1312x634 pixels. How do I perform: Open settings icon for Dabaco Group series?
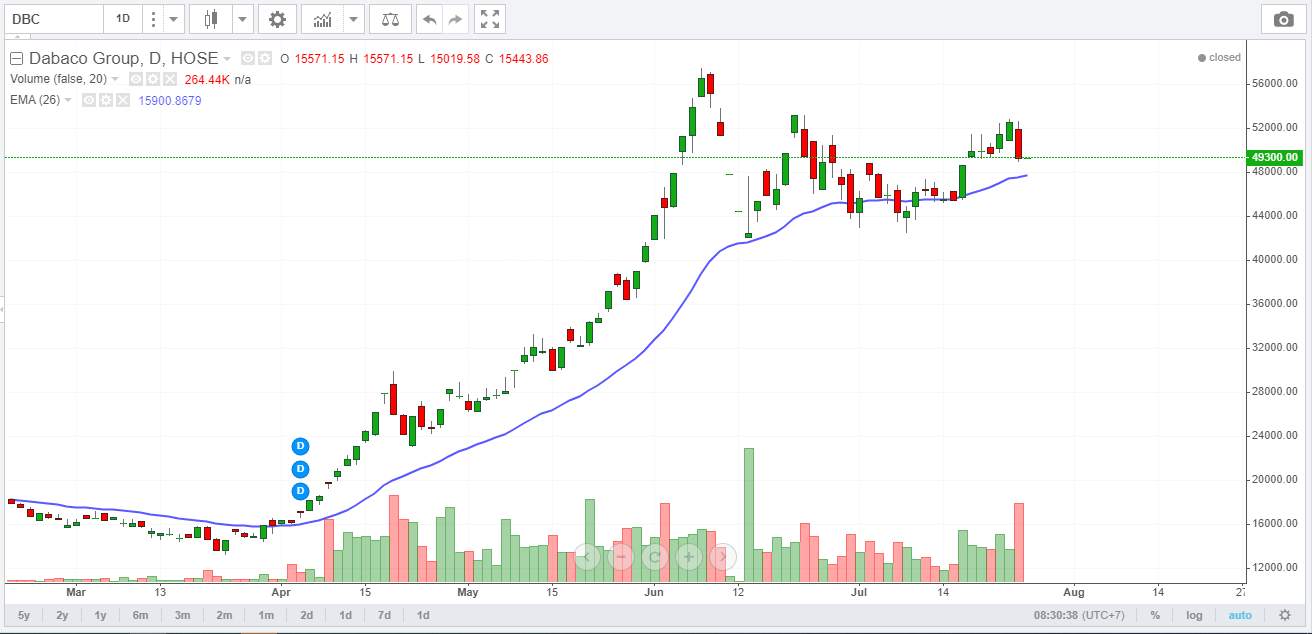point(263,59)
